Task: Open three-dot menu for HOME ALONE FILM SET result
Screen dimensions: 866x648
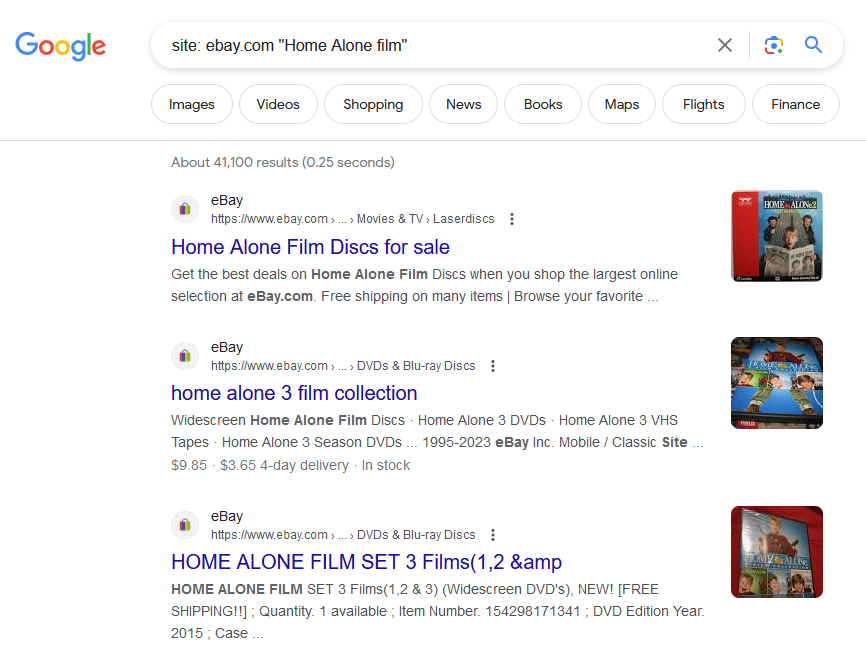Action: click(493, 535)
